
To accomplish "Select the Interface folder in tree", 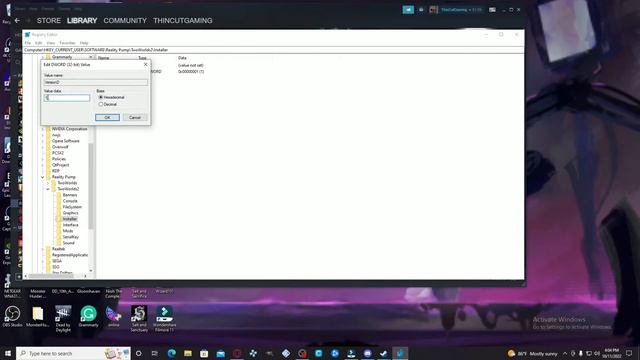I will (x=70, y=225).
